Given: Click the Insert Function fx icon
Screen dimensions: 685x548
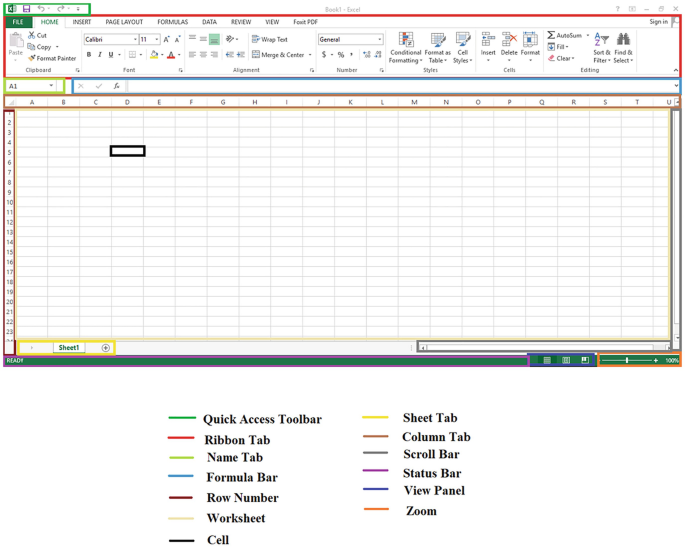Looking at the screenshot, I should [x=117, y=86].
